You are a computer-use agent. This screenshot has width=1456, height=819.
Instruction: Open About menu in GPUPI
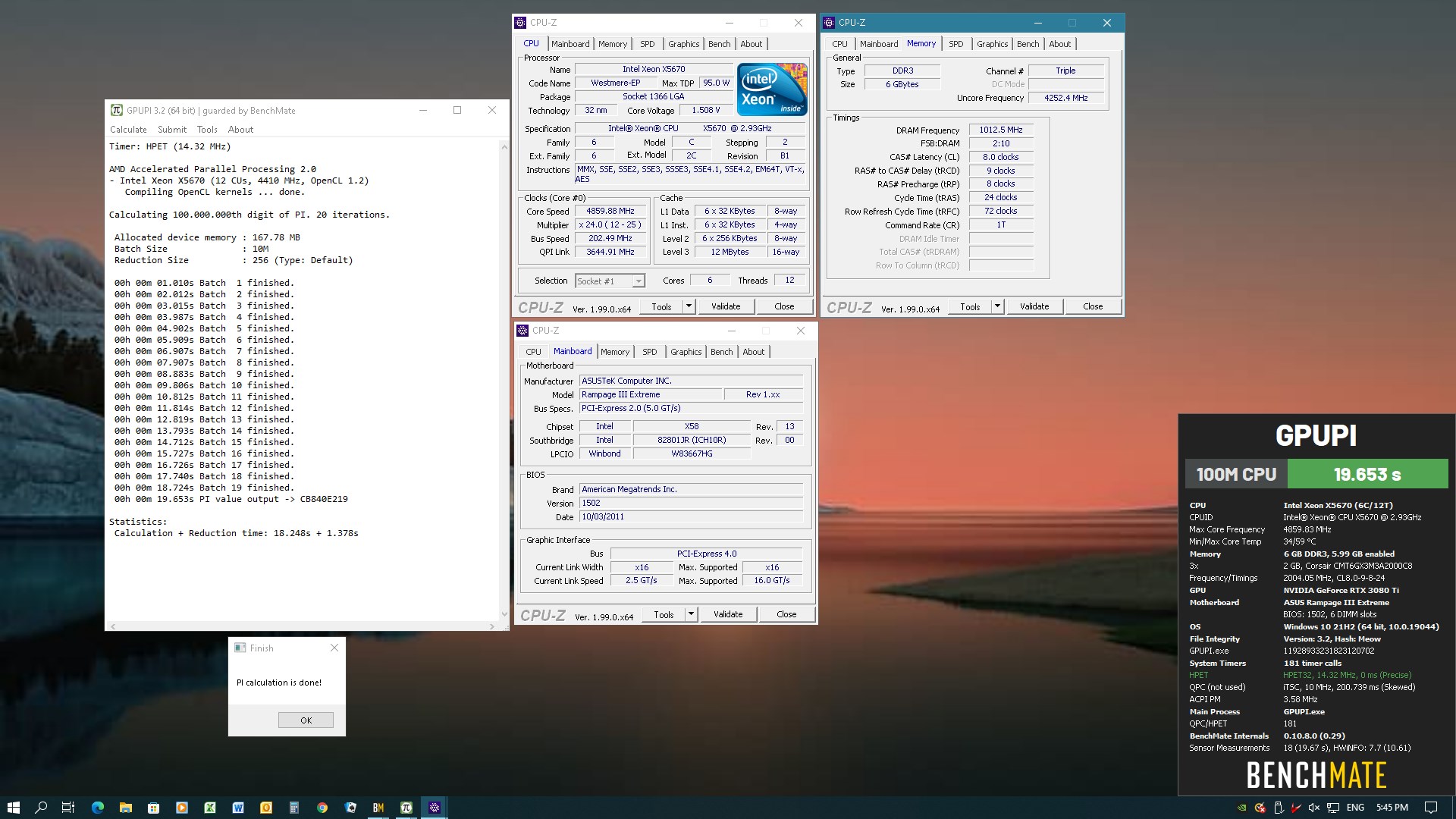(240, 130)
